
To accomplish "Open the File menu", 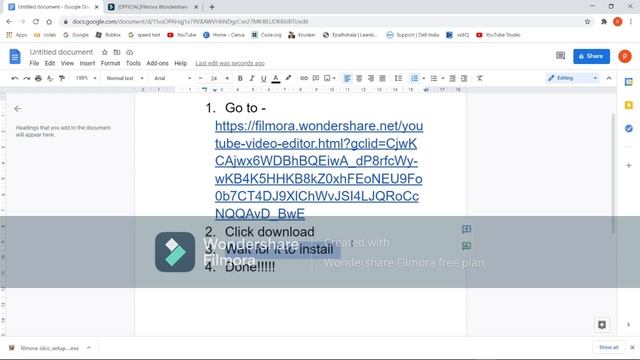I will [x=34, y=63].
